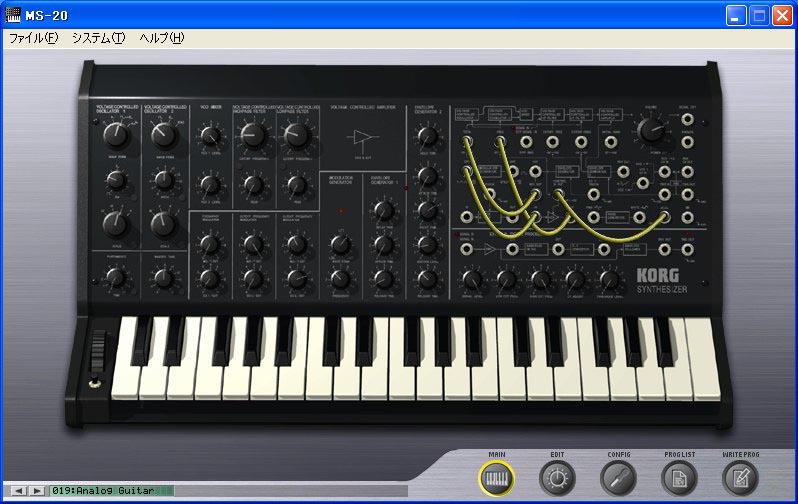Click the VCO 1 scale knob
The image size is (798, 504).
coord(116,224)
